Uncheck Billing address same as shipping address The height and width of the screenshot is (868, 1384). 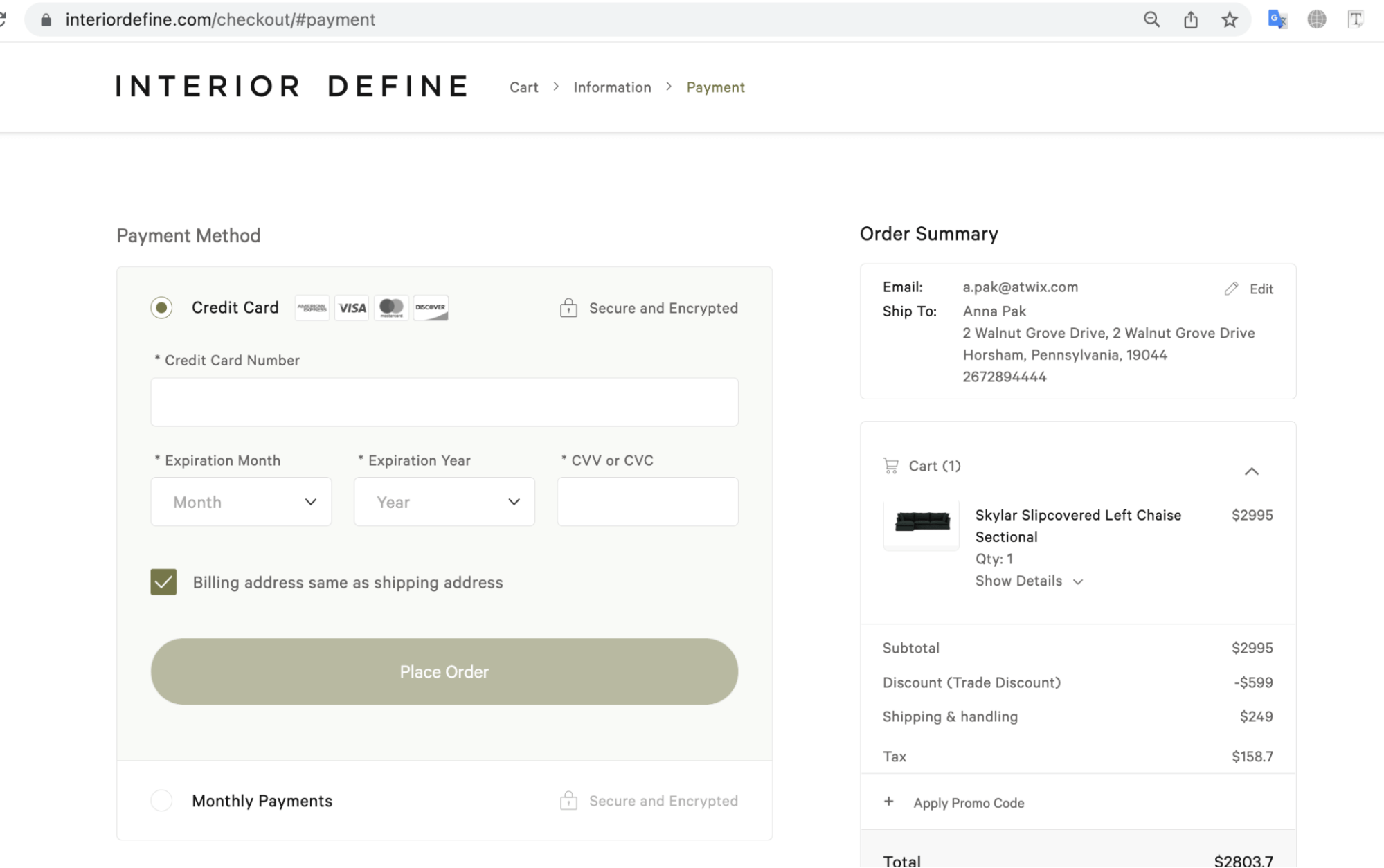(x=163, y=582)
